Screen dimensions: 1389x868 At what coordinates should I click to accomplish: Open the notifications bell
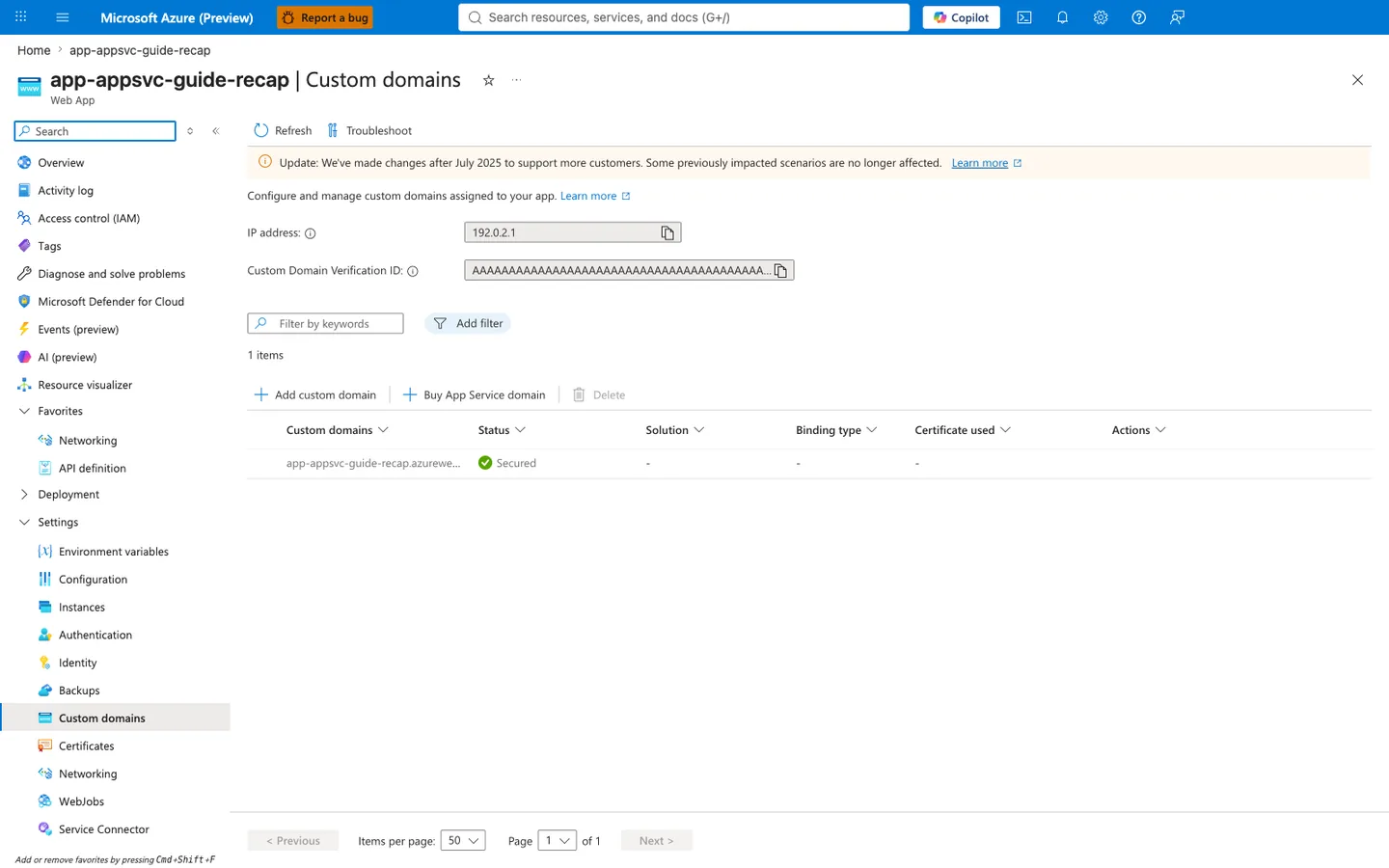click(x=1062, y=17)
